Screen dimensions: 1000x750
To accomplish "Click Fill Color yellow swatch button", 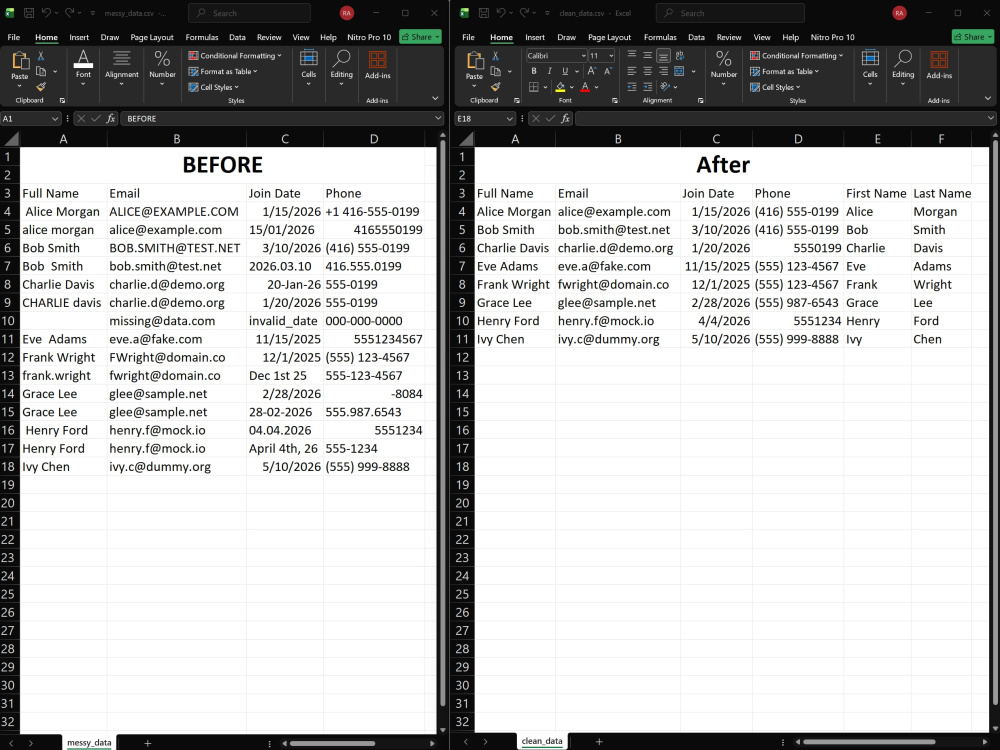I will coord(560,87).
